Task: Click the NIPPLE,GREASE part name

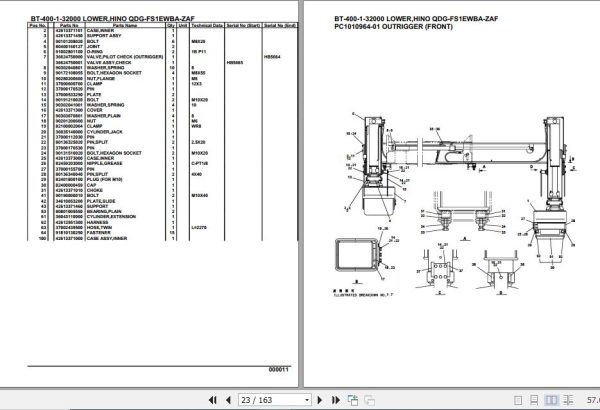Action: tap(105, 163)
